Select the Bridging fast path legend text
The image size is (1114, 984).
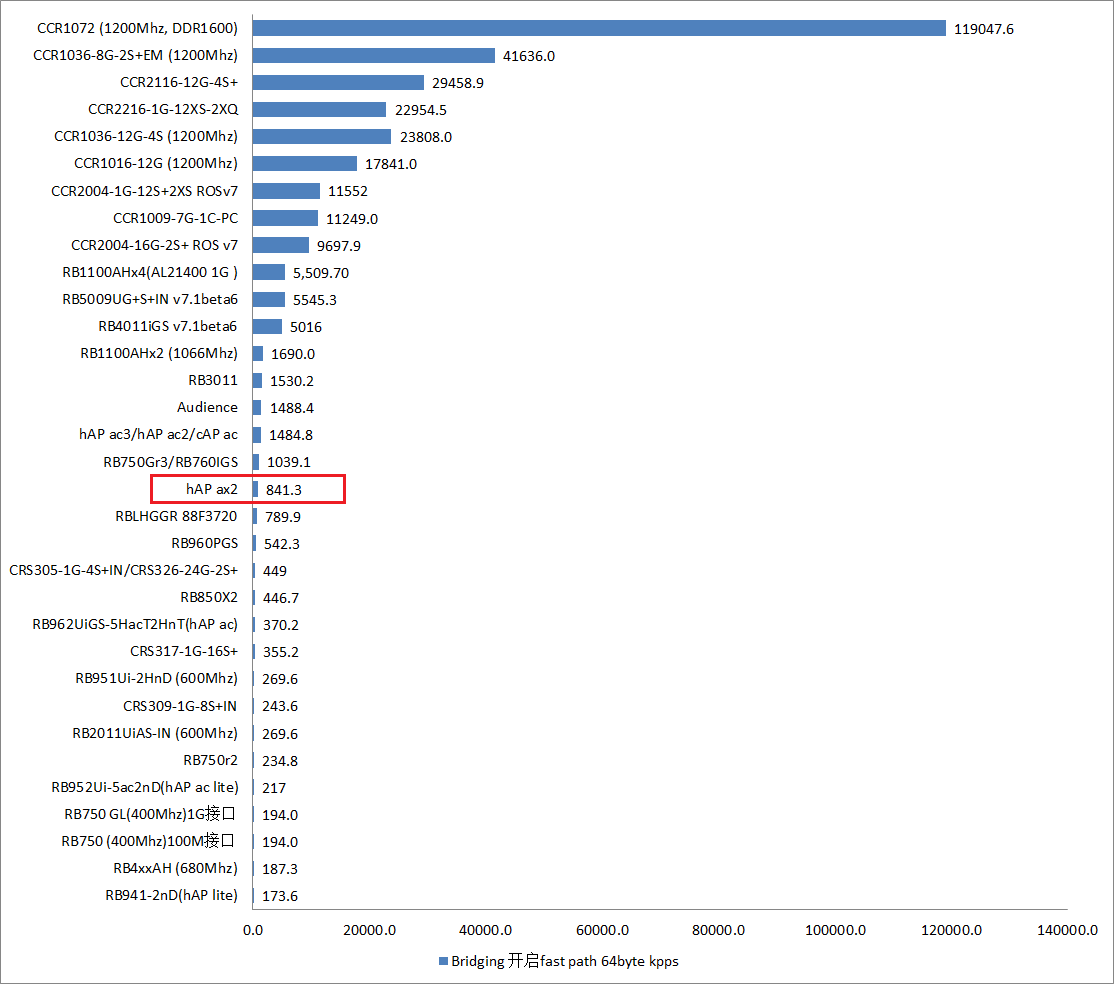click(565, 961)
